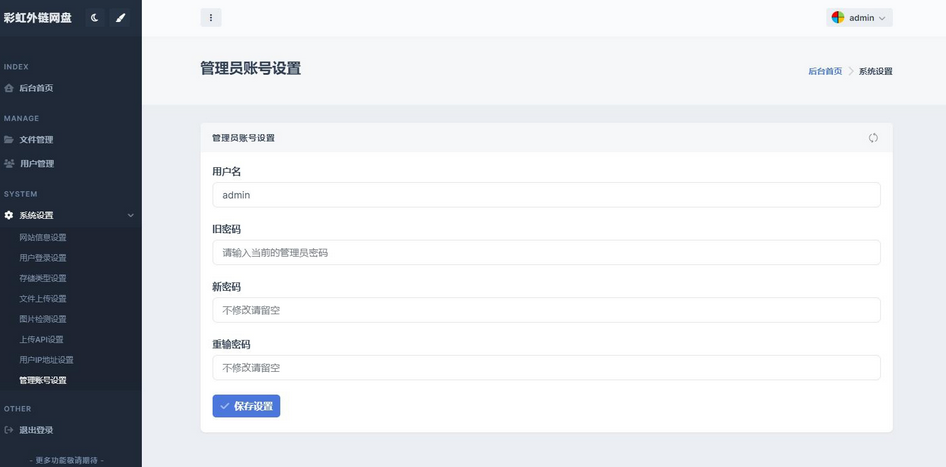Open the admin dropdown chevron
This screenshot has width=946, height=467.
click(882, 18)
